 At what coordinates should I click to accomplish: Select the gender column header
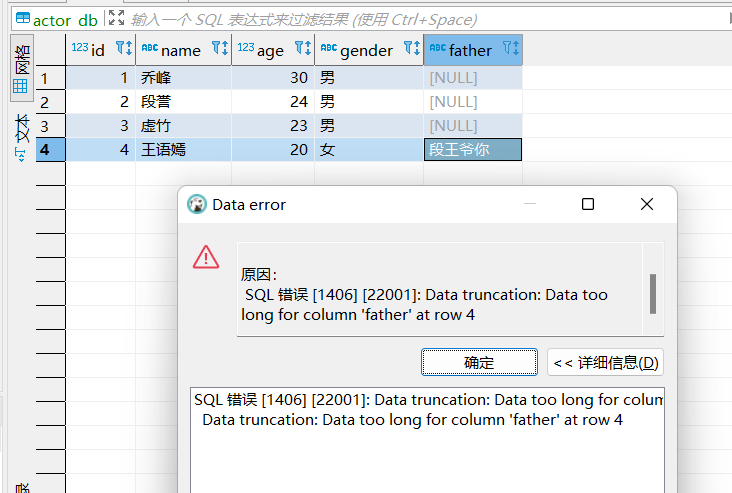coord(369,49)
